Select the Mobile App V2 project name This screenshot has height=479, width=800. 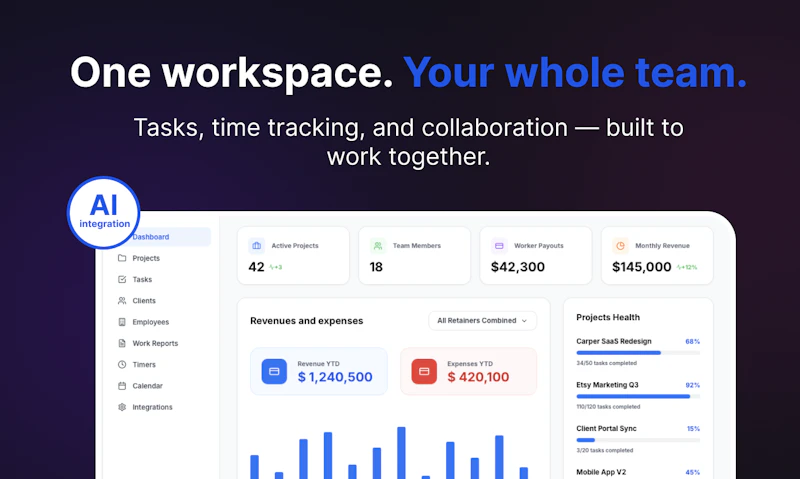(x=601, y=472)
